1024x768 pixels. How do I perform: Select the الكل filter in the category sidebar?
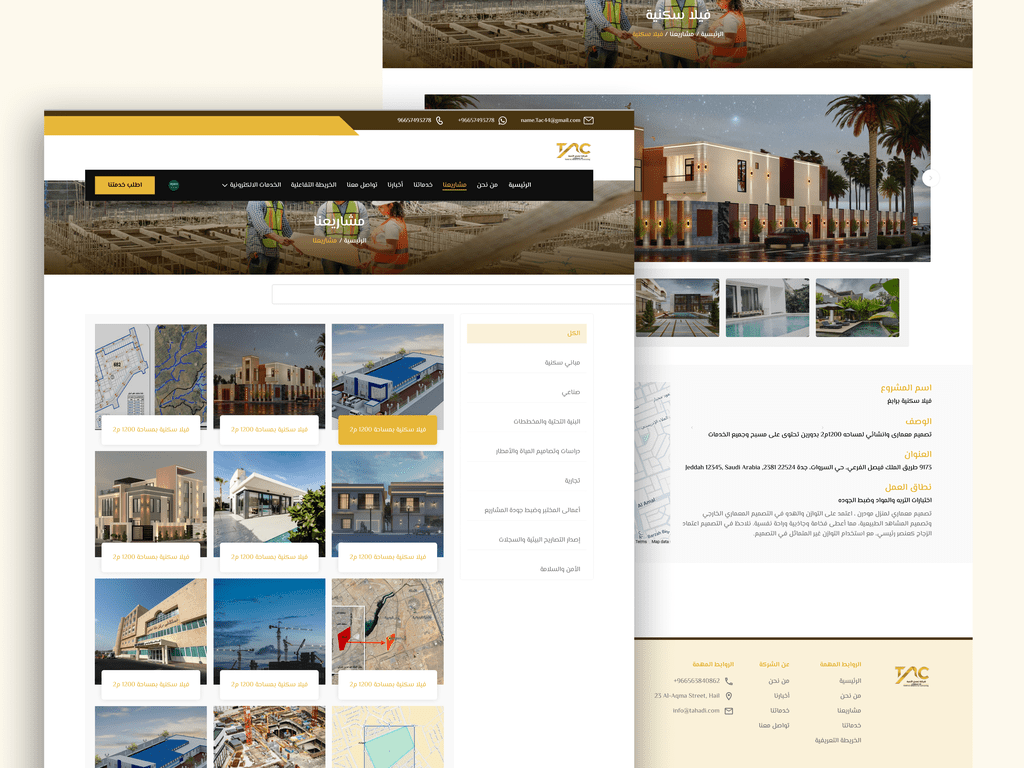(526, 333)
